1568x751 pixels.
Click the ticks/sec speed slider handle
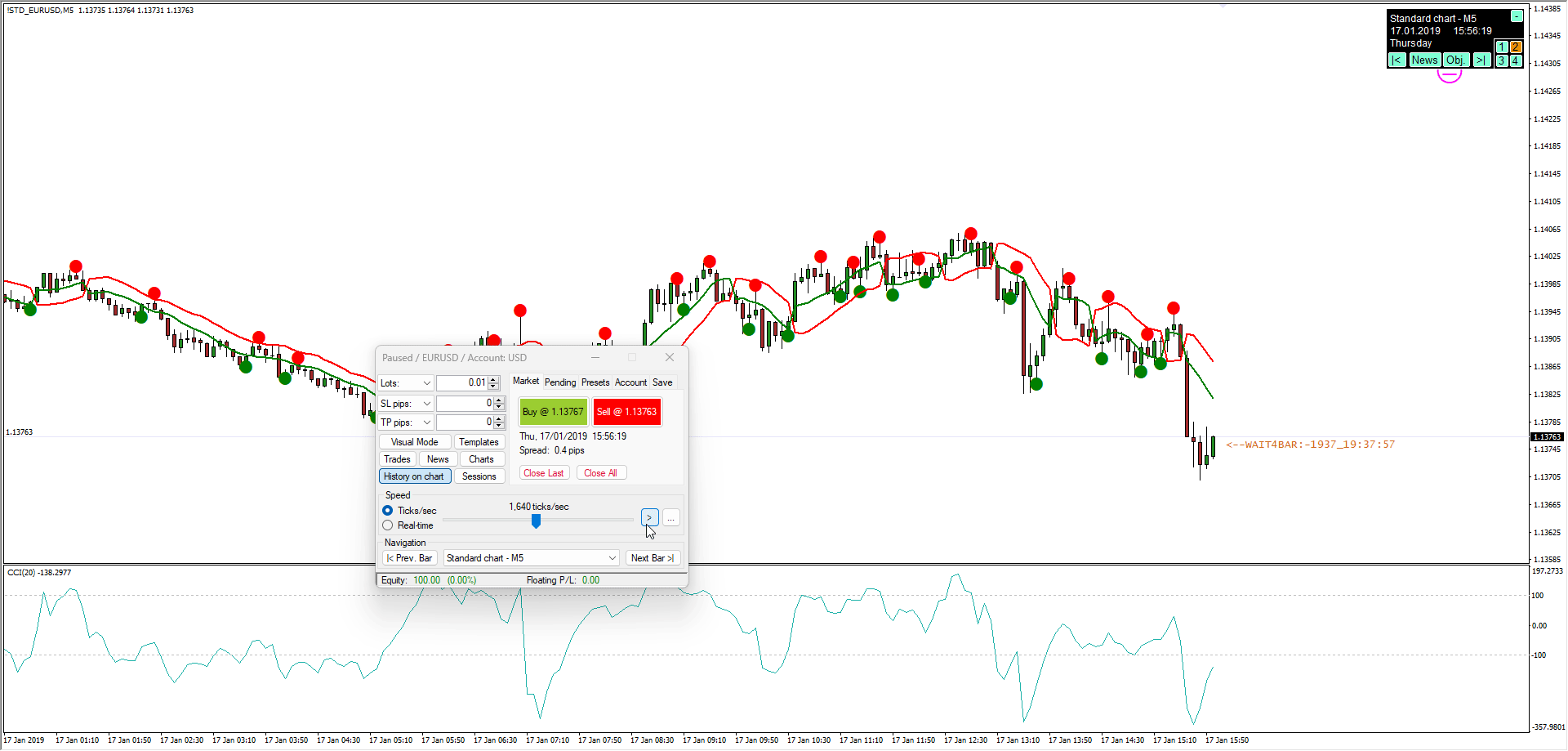536,521
